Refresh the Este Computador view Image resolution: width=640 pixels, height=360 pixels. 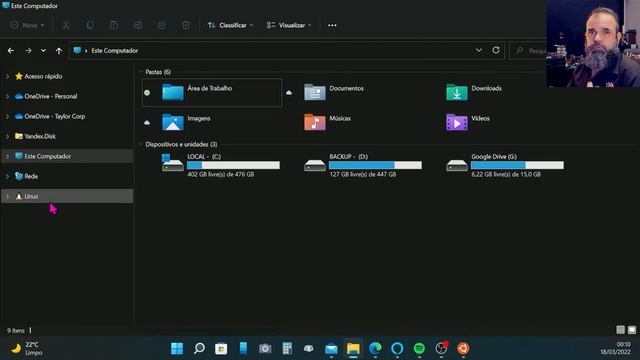(496, 50)
